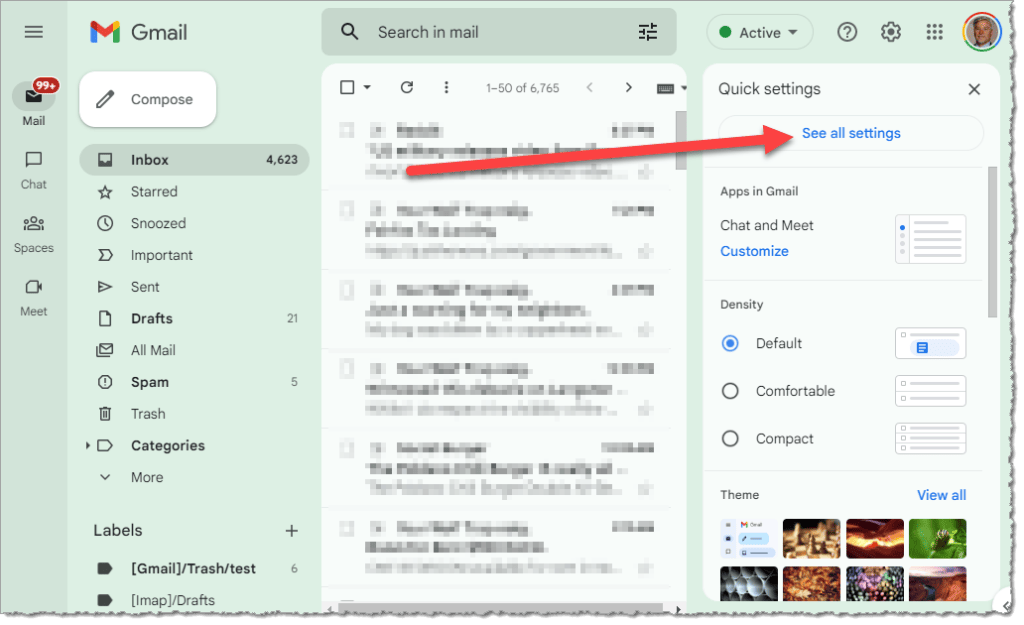Viewport: 1024px width, 625px height.
Task: Click the Customize link under Chat and Meet
Action: 754,251
